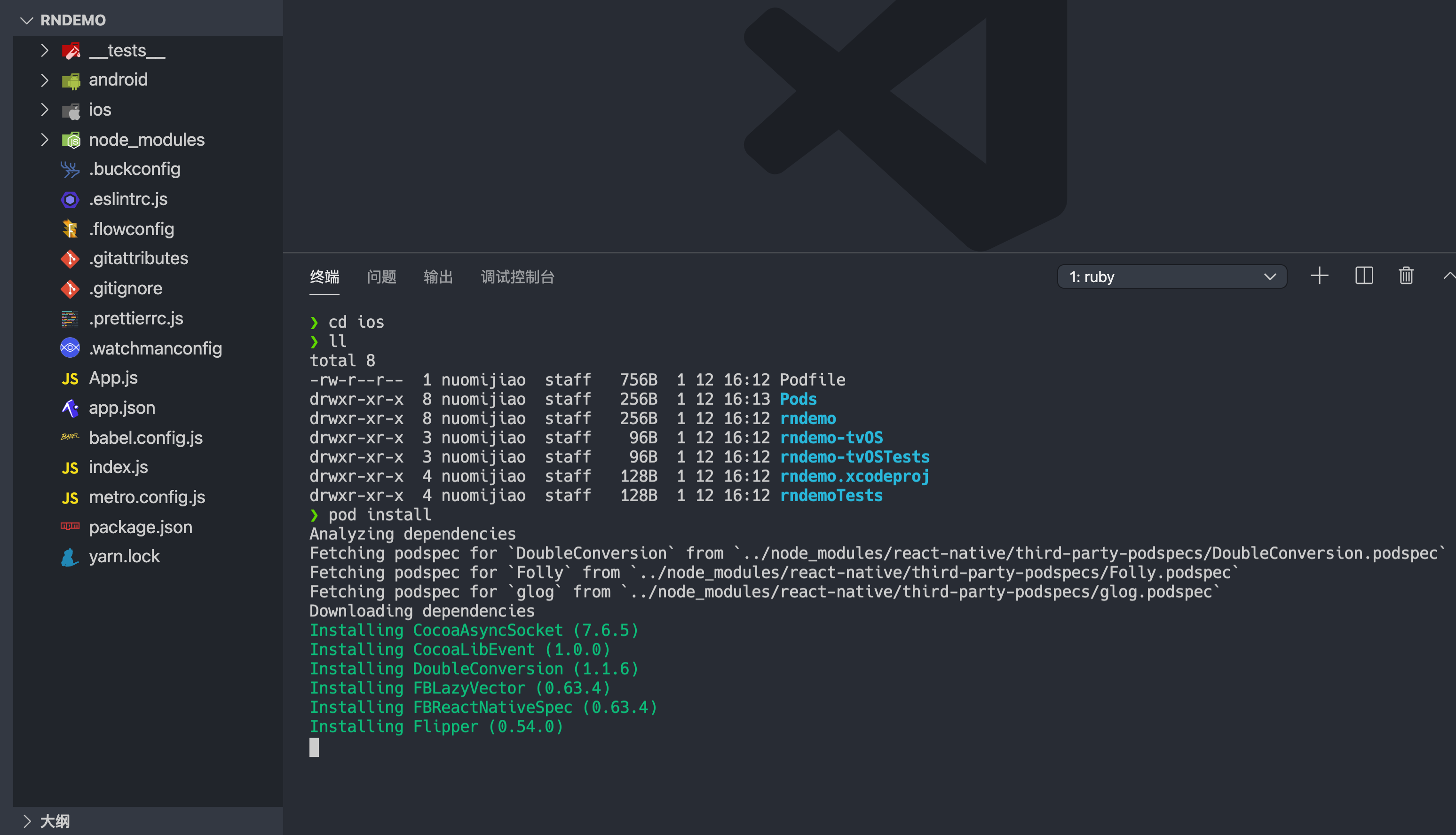The image size is (1456, 835).
Task: Click 'rndemo-tvOSTests' in terminal listing
Action: [x=855, y=457]
